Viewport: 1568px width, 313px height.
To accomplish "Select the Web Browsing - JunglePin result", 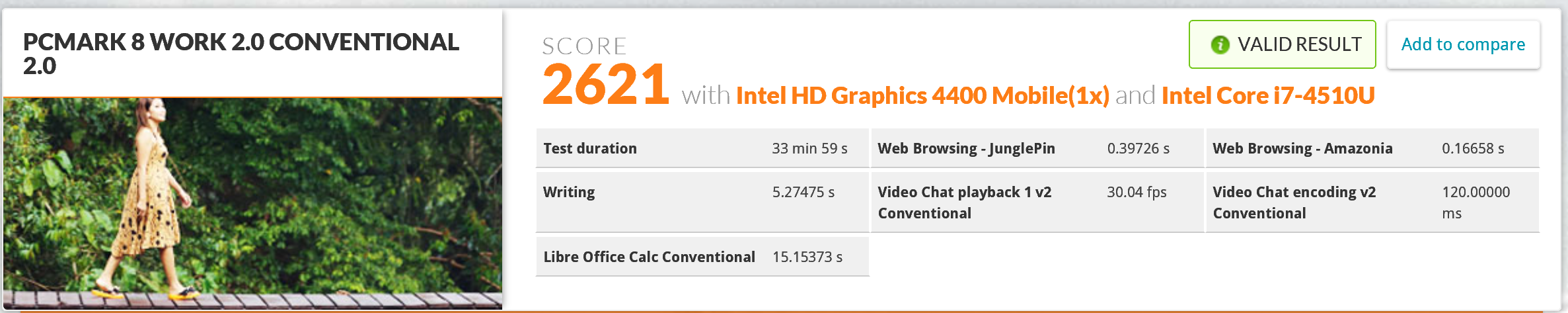I will click(x=1037, y=148).
